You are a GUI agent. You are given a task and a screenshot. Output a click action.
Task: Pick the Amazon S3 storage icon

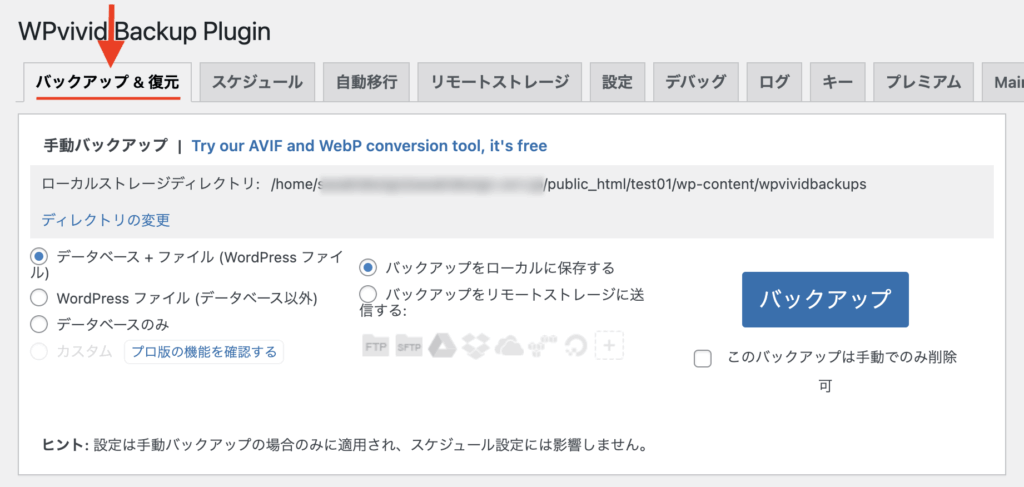545,345
